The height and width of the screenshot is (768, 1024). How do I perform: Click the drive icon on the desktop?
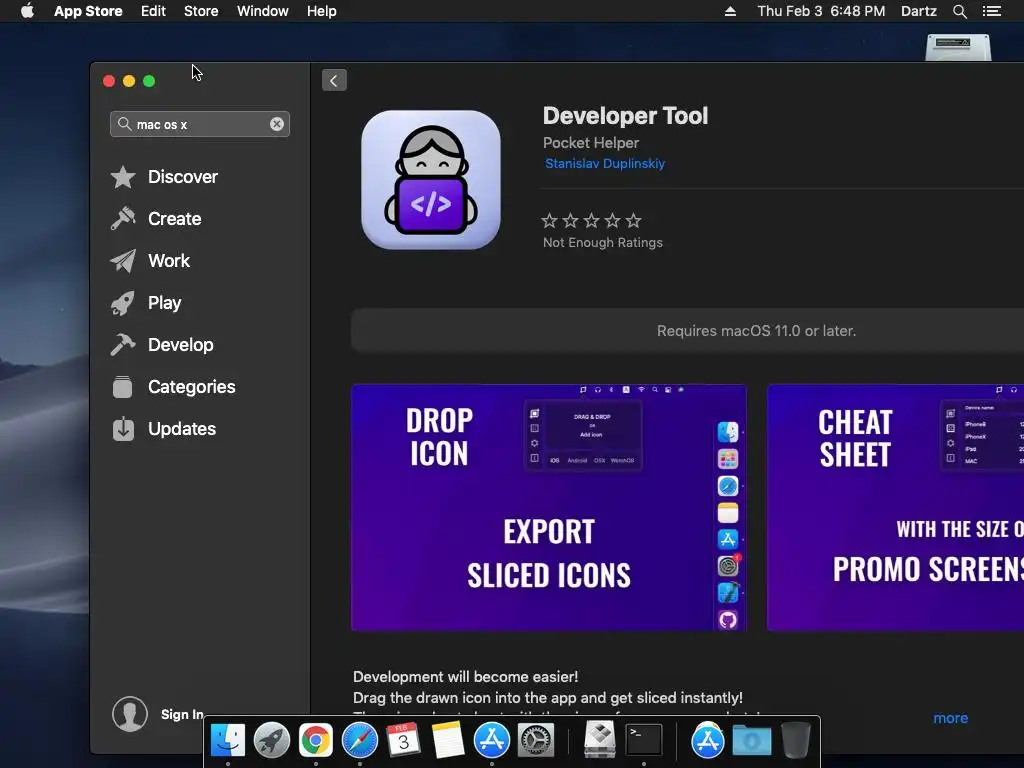(x=959, y=47)
